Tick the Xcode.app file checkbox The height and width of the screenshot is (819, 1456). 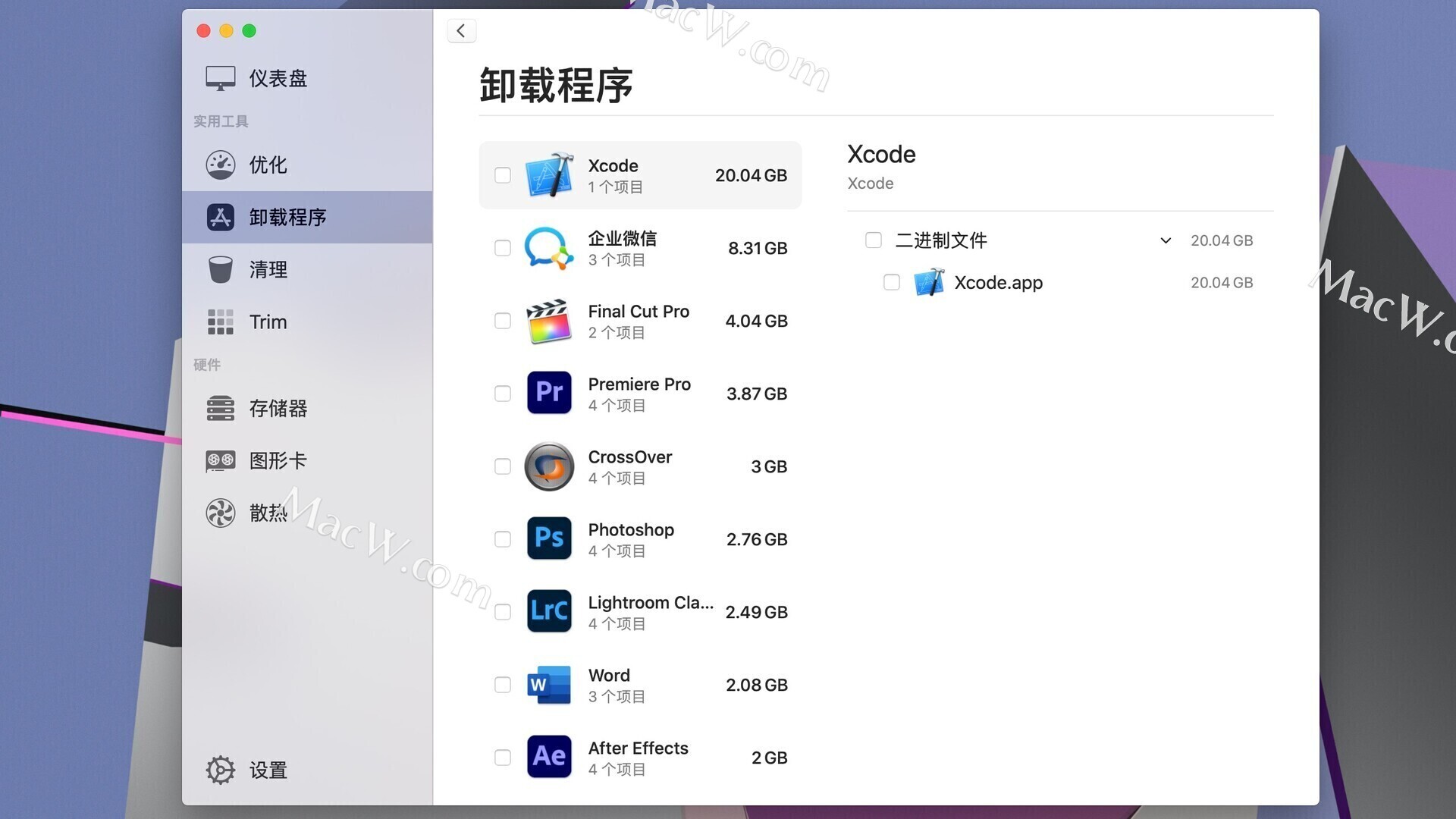892,283
